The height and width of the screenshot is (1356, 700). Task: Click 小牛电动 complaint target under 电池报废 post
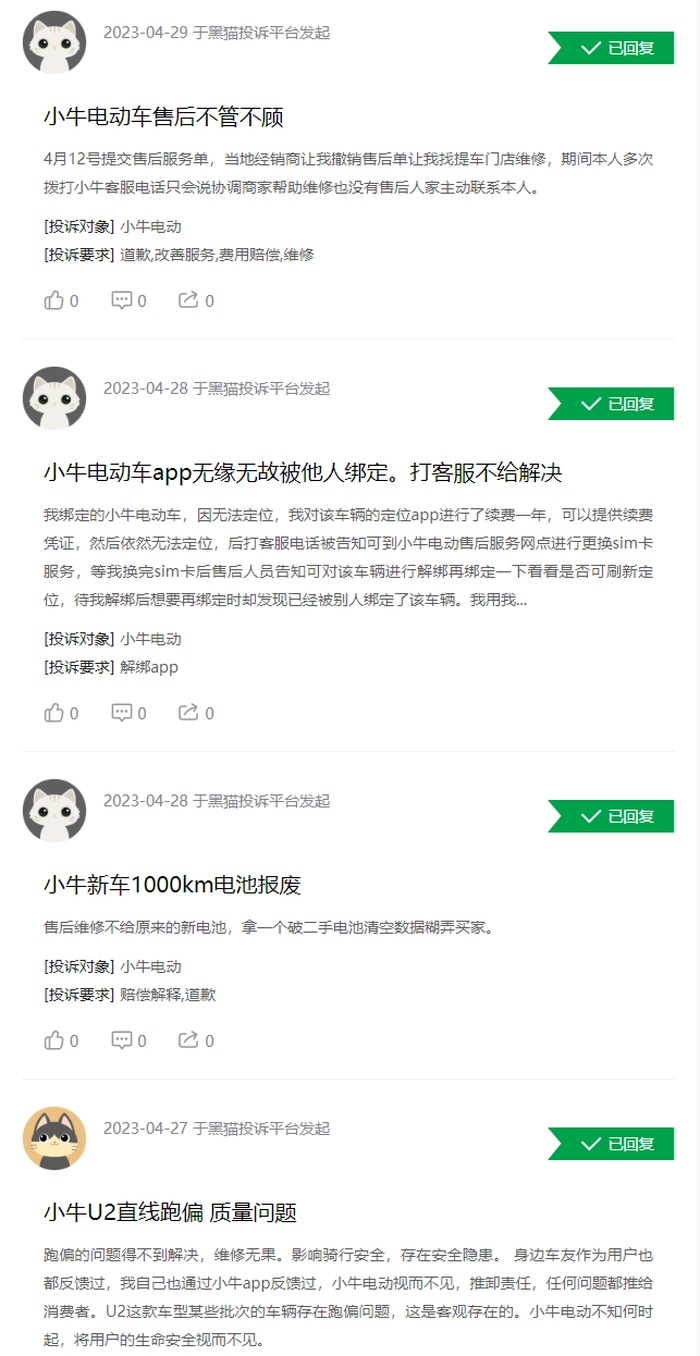tap(151, 967)
